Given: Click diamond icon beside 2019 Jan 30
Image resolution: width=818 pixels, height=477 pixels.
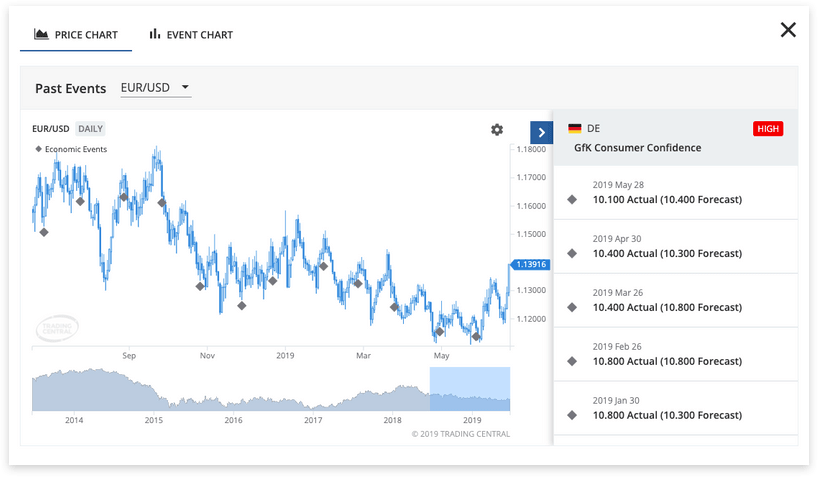Looking at the screenshot, I should click(572, 415).
